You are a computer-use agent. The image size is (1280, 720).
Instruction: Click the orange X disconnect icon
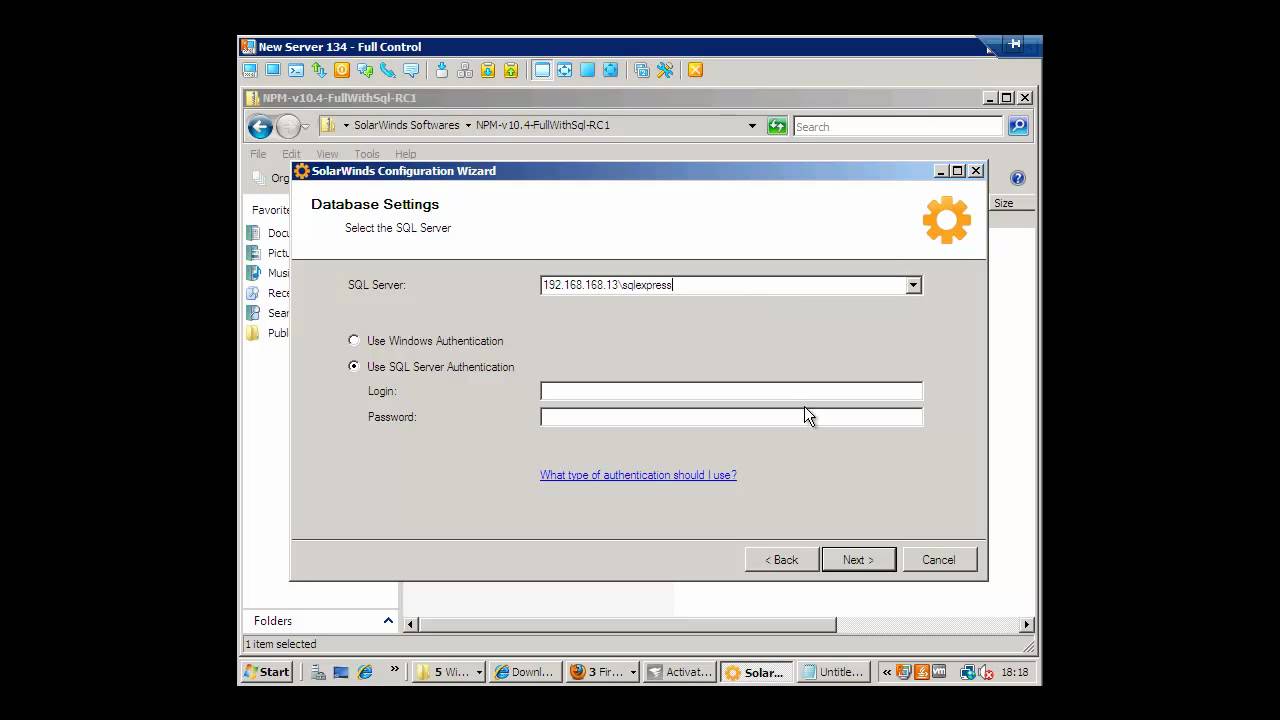pos(695,70)
